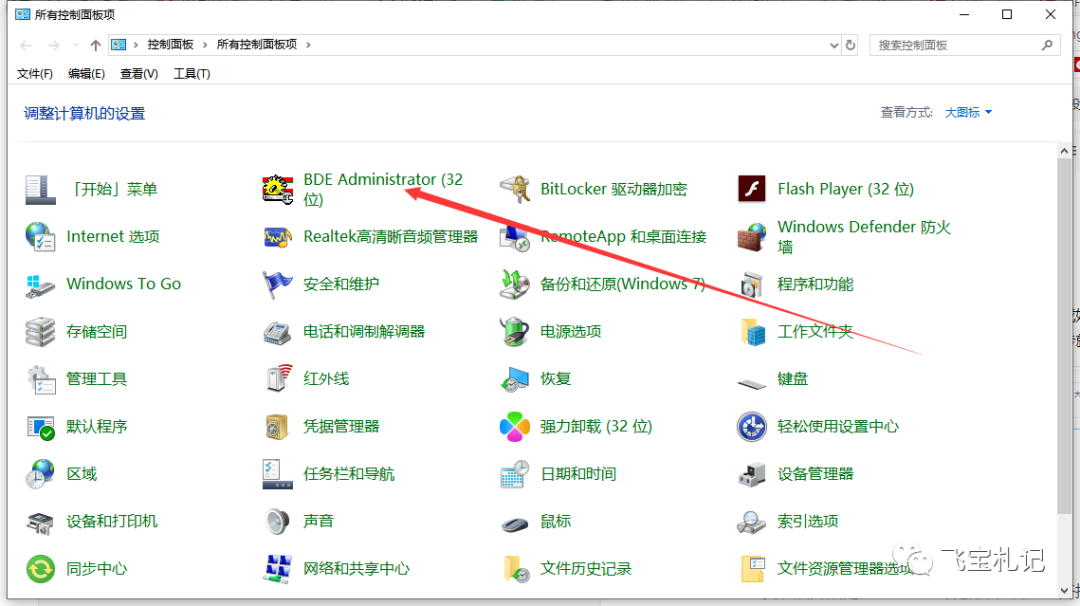Open 任务栏和导航 icon
Viewport: 1080px width, 606px height.
click(x=278, y=474)
